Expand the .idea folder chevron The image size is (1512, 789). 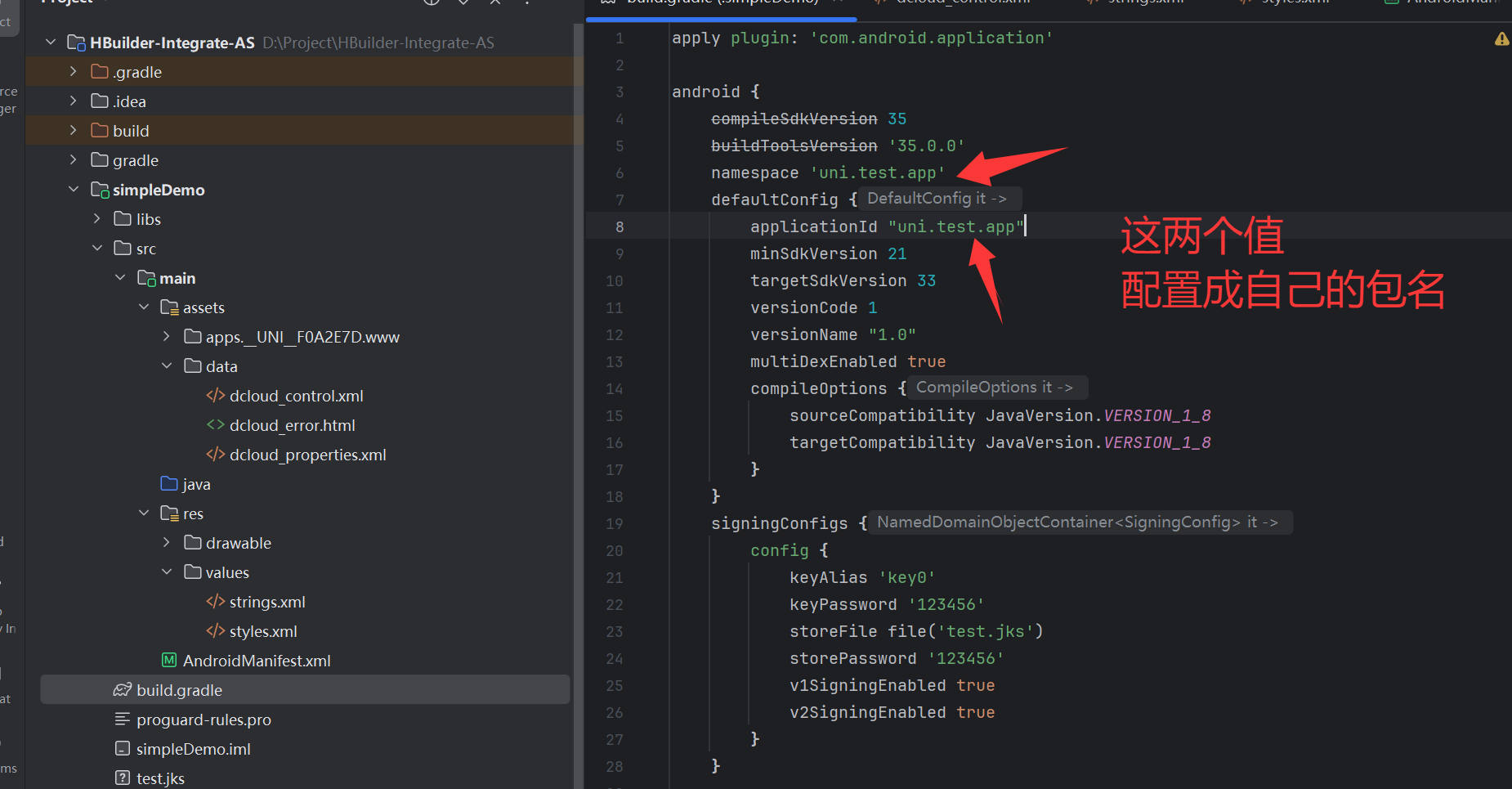pyautogui.click(x=74, y=101)
